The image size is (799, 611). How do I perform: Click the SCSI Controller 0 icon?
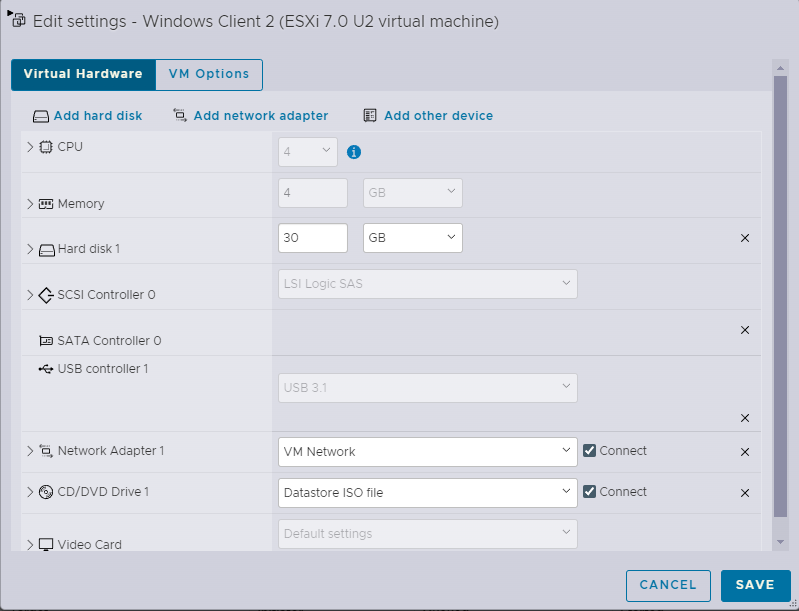(46, 295)
